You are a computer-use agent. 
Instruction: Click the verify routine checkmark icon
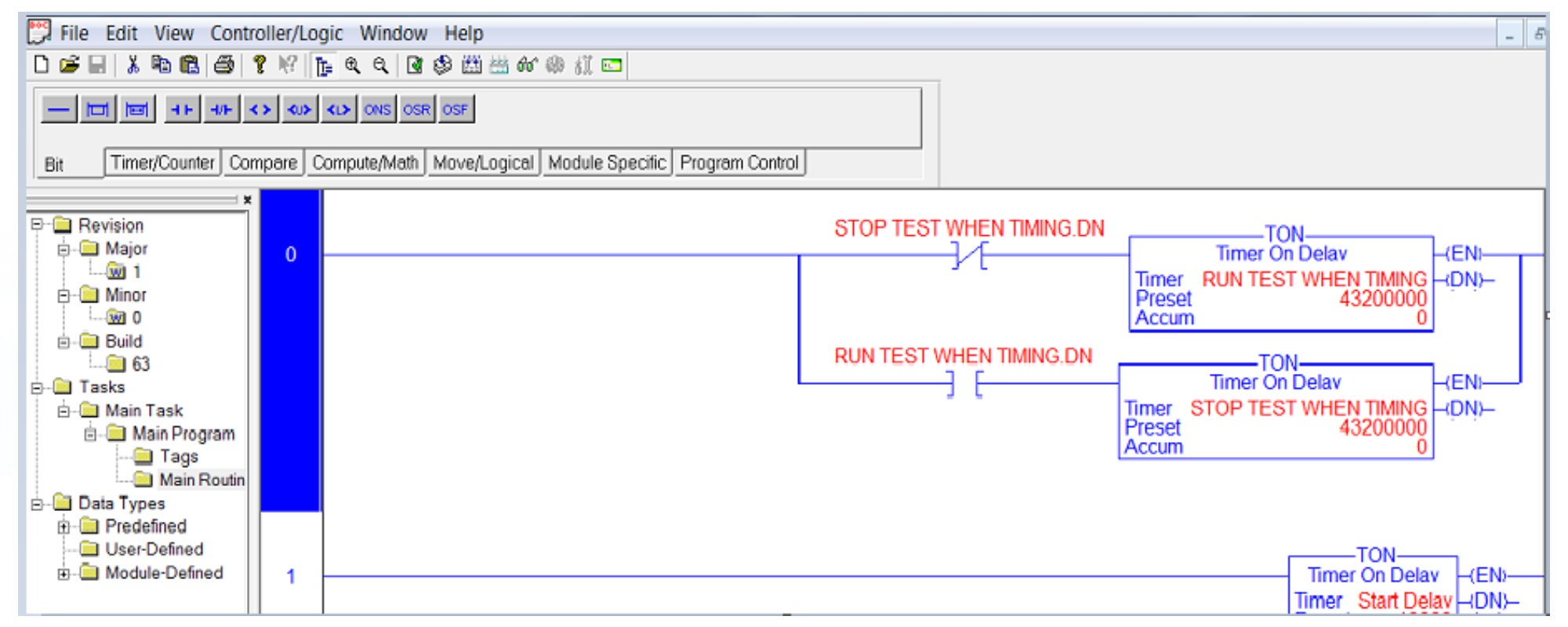(415, 66)
